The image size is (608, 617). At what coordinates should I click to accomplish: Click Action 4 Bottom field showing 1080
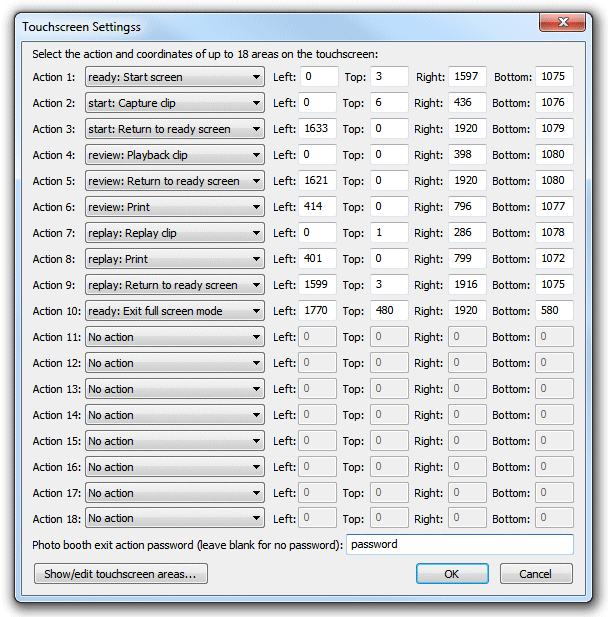tap(554, 154)
